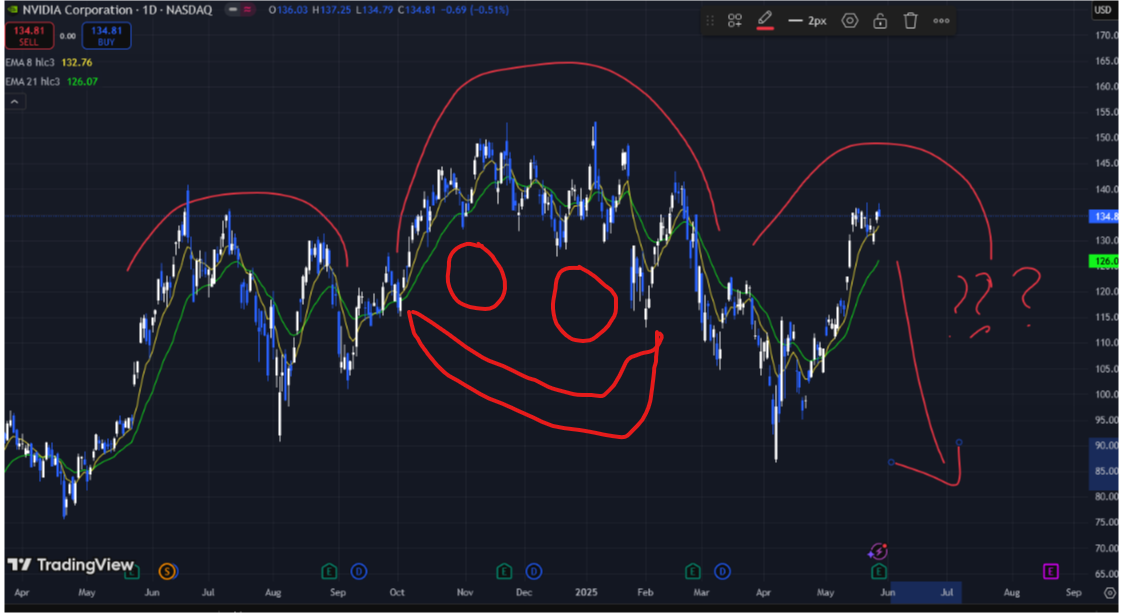Click the Dec label on time axis
Screen dimensions: 1121x616
coord(524,592)
